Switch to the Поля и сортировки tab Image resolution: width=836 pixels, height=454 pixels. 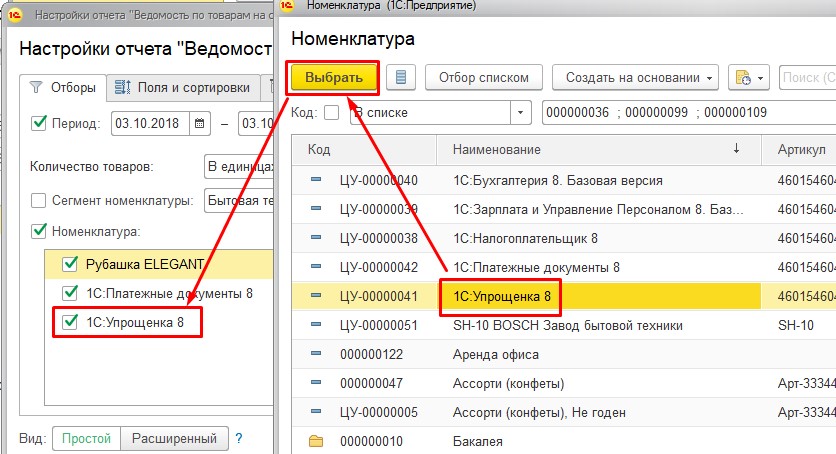tap(183, 87)
